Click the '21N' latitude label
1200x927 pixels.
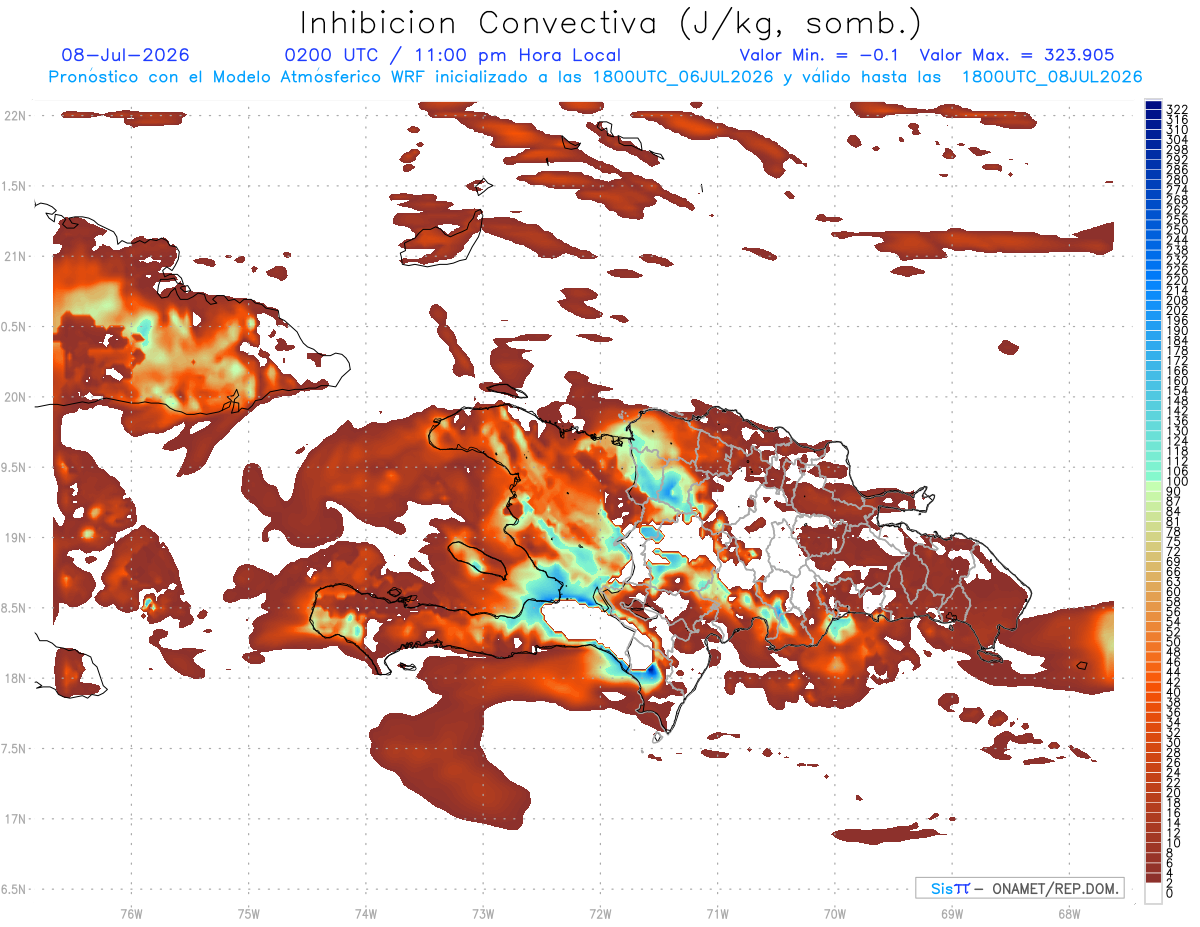(14, 256)
